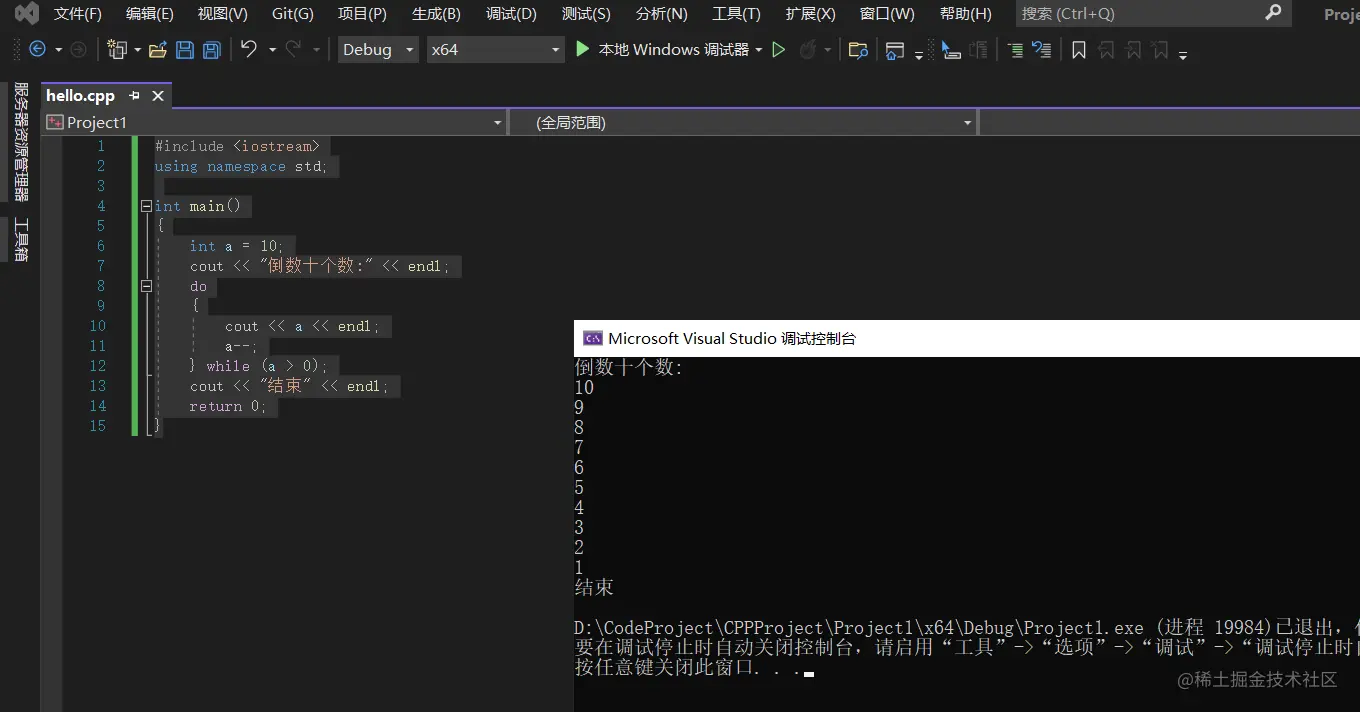Open the 服务器资源管理器 side panel tab
The height and width of the screenshot is (712, 1360).
(21, 142)
